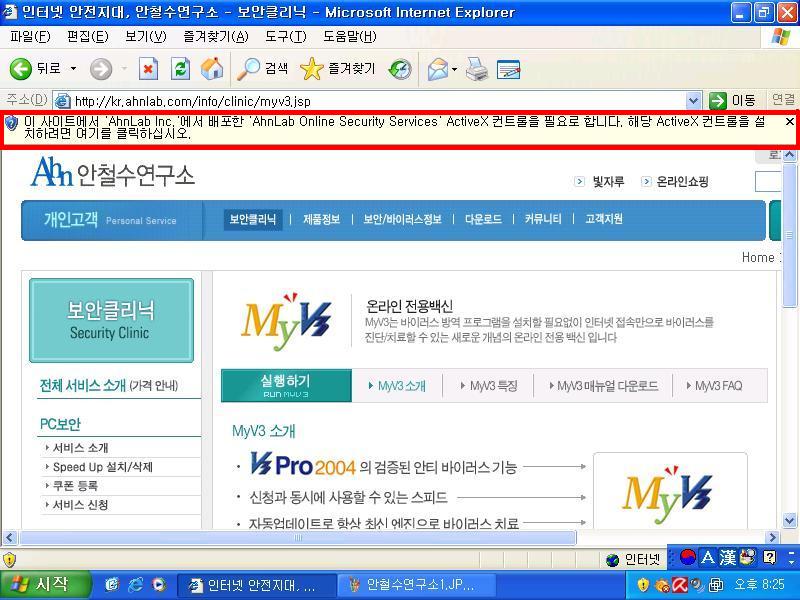
Task: Click the Forward arrow toolbar icon
Action: [x=101, y=69]
